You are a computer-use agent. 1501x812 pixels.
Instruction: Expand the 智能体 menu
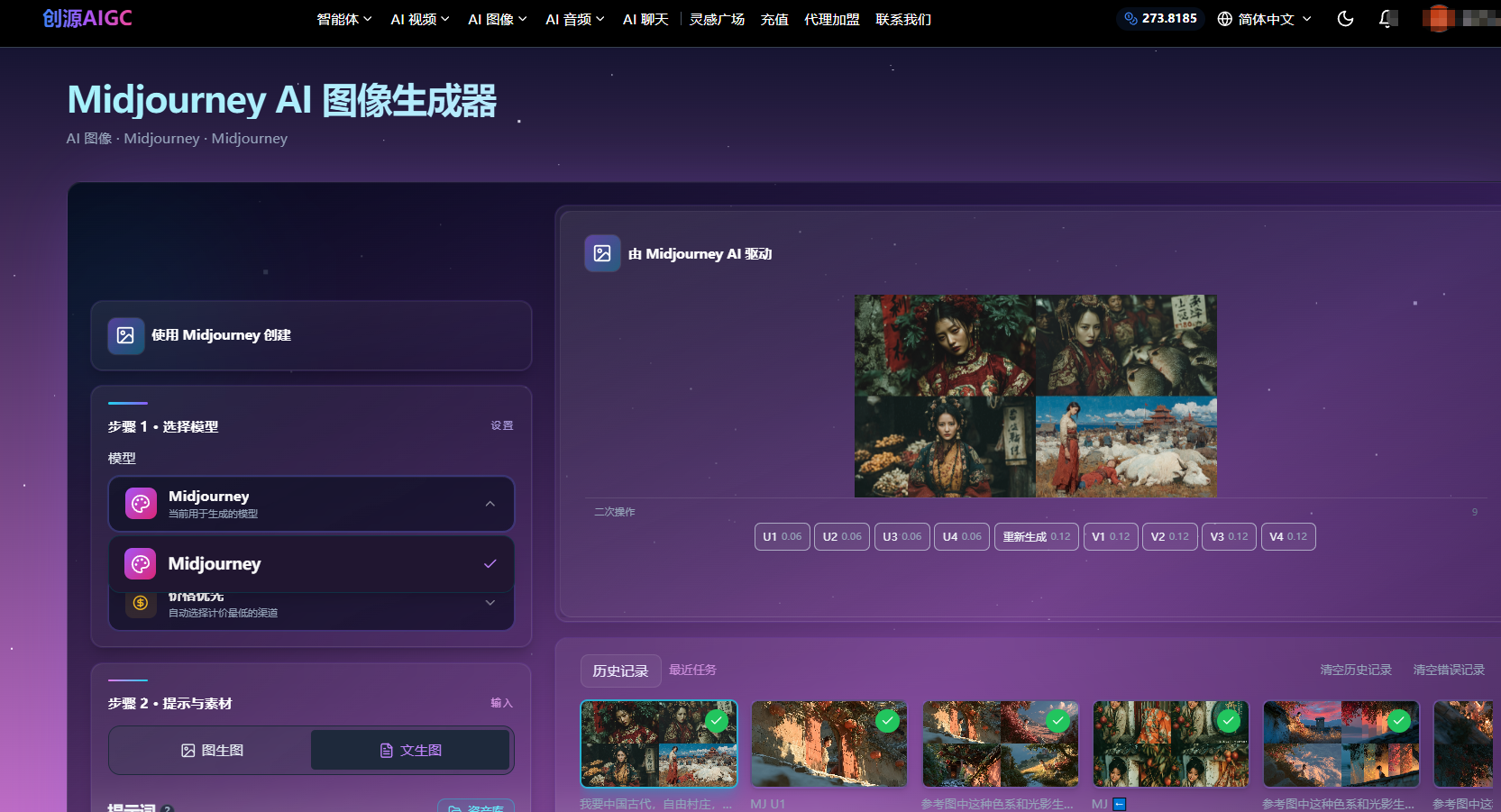[344, 19]
